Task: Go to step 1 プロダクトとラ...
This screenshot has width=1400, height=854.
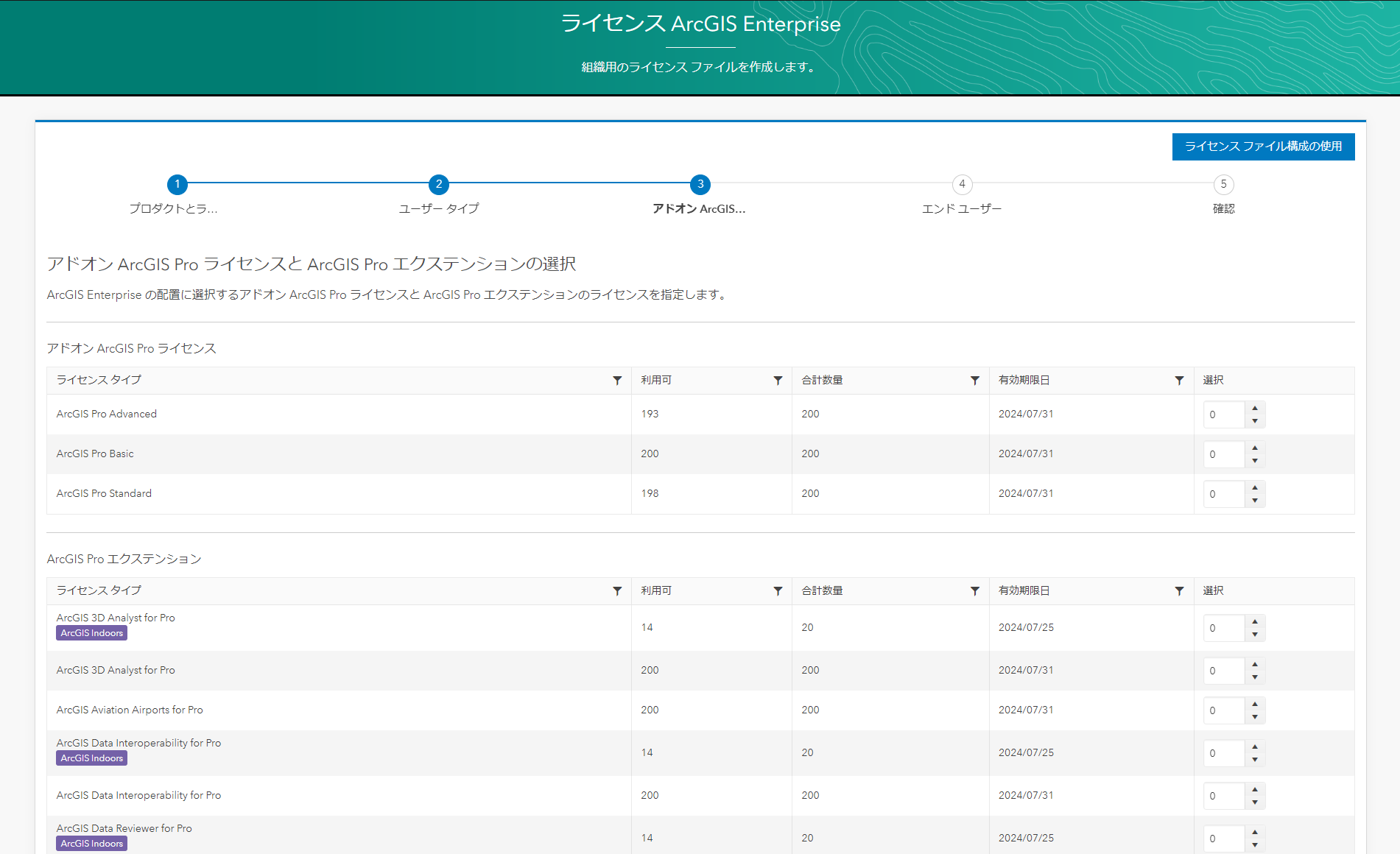Action: pos(177,184)
